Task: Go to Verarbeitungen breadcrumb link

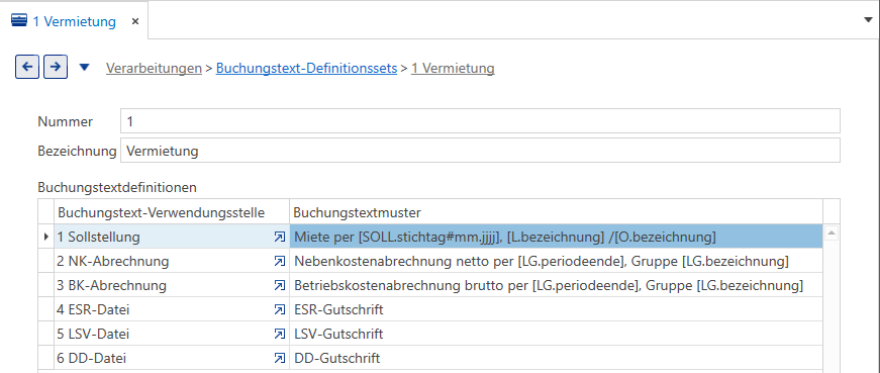Action: click(154, 68)
